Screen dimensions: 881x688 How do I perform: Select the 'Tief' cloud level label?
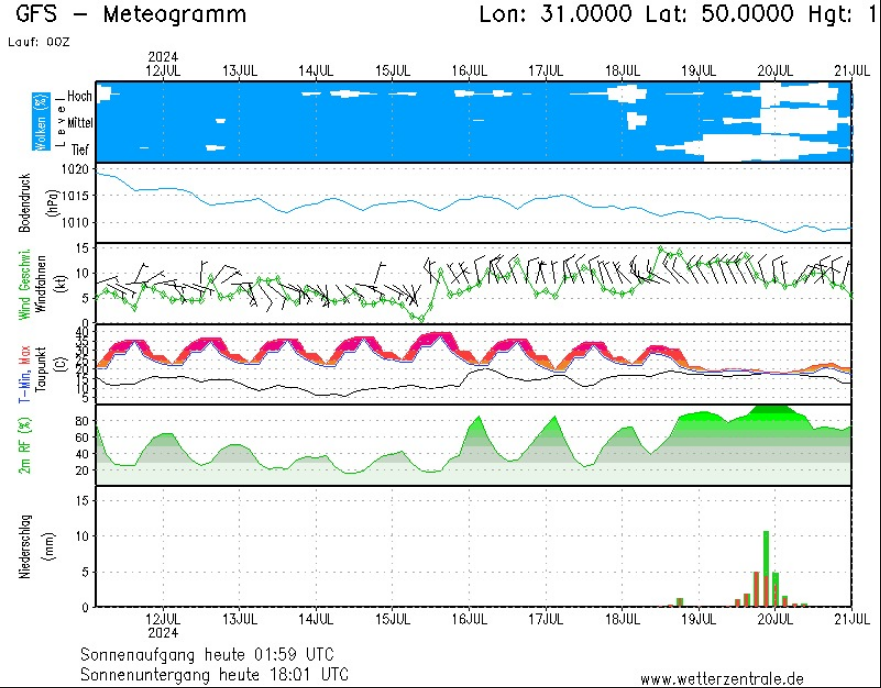tap(80, 149)
